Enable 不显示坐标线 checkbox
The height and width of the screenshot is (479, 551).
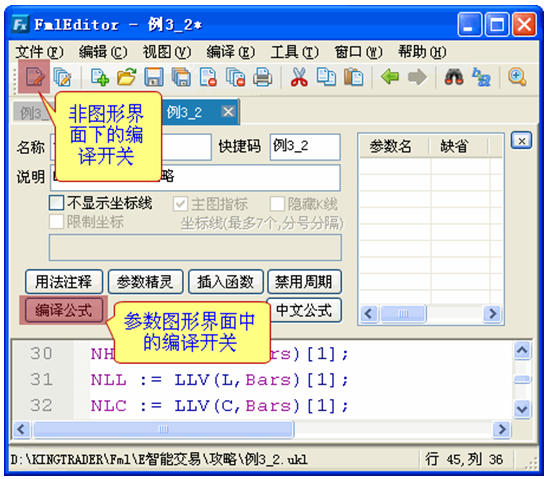[57, 203]
